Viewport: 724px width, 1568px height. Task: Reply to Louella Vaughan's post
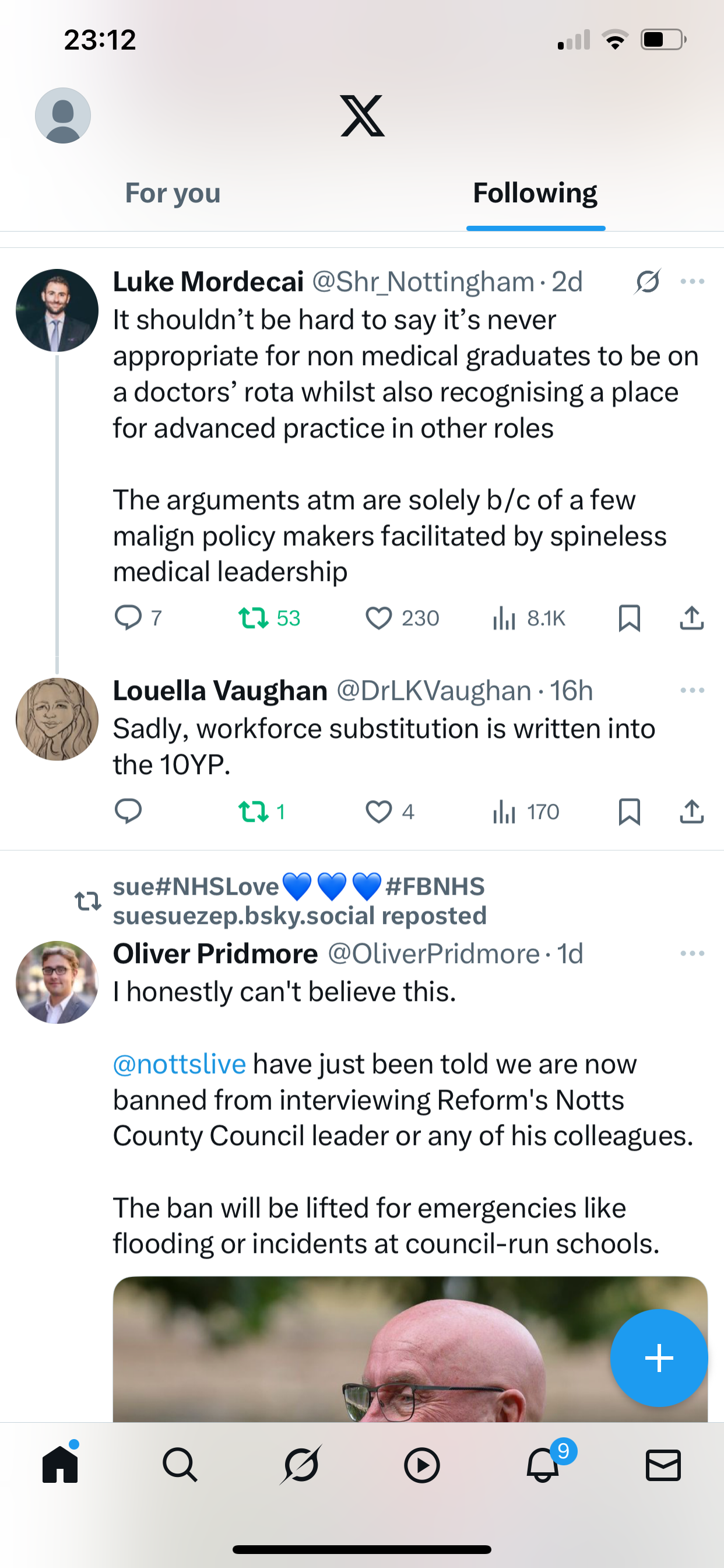pos(128,811)
